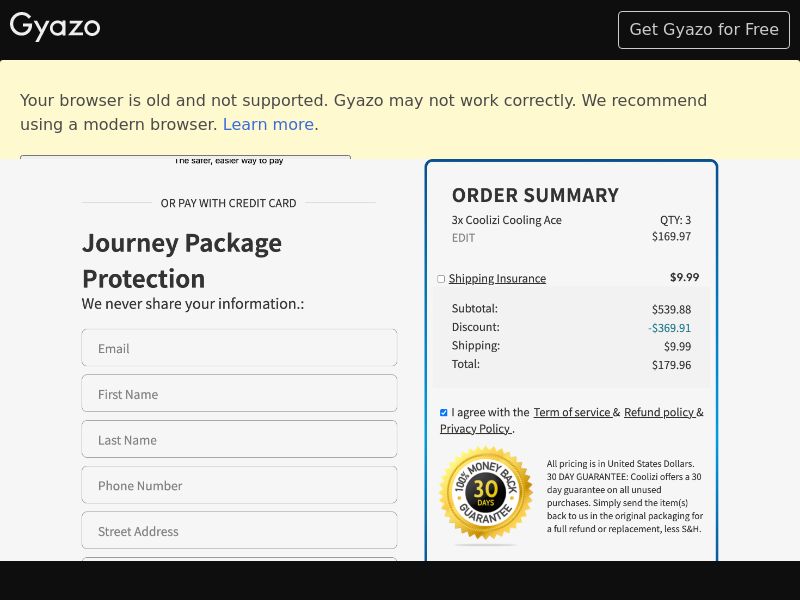Focus the Street Address field

[239, 531]
